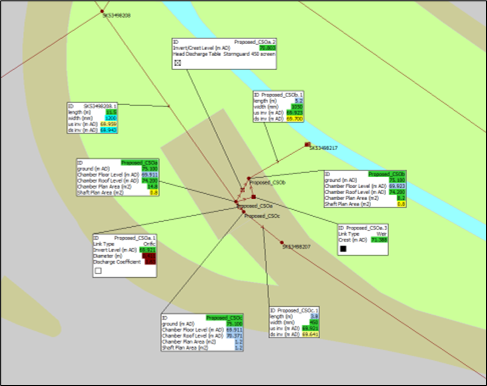
Task: Click ground (m AD) value in Proposed_CSOc label
Action: [x=234, y=324]
